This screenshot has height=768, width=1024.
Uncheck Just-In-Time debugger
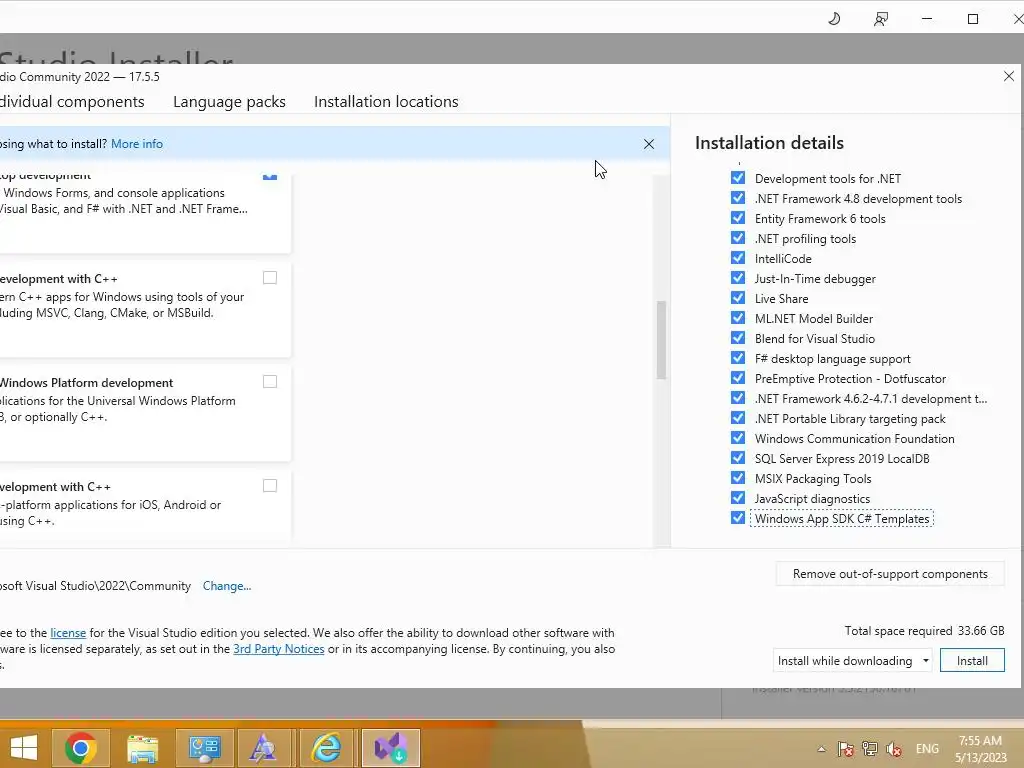point(738,278)
